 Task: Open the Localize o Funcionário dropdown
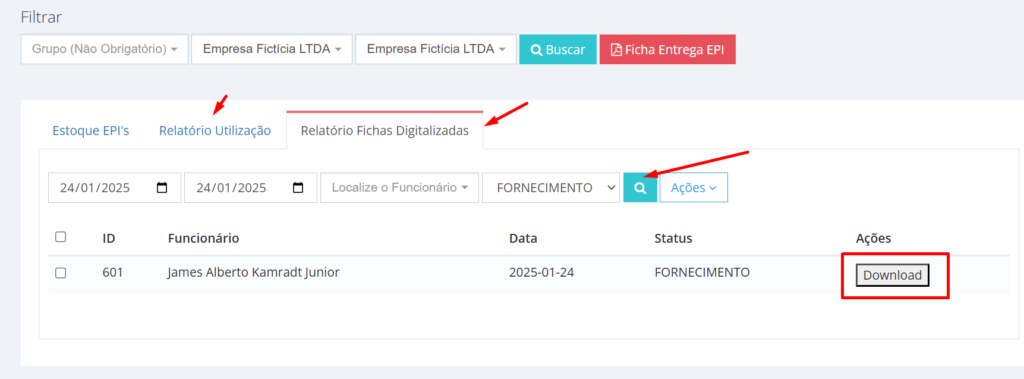tap(400, 188)
